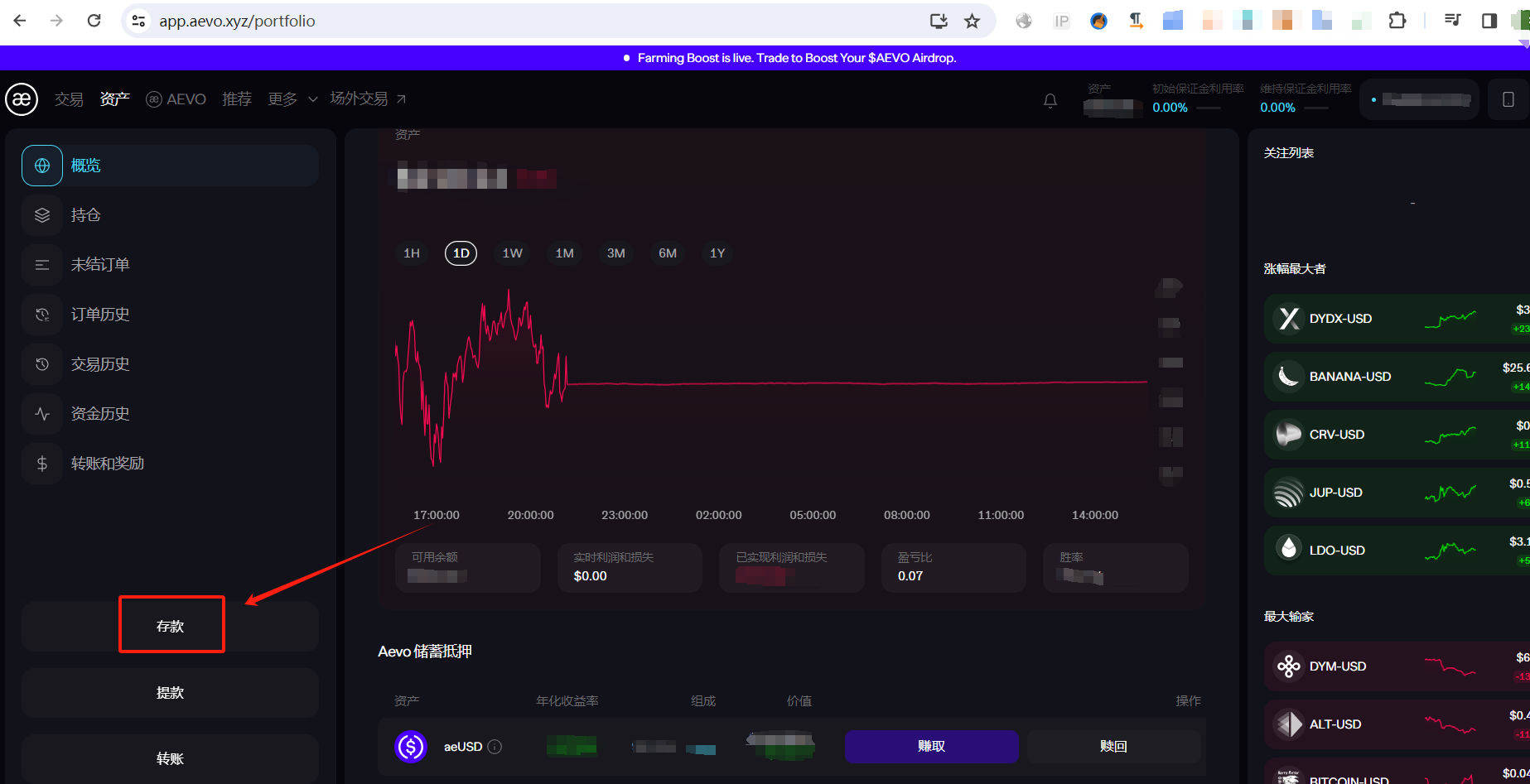Open the DYM-USD losers row
This screenshot has height=784, width=1530.
pyautogui.click(x=1397, y=666)
